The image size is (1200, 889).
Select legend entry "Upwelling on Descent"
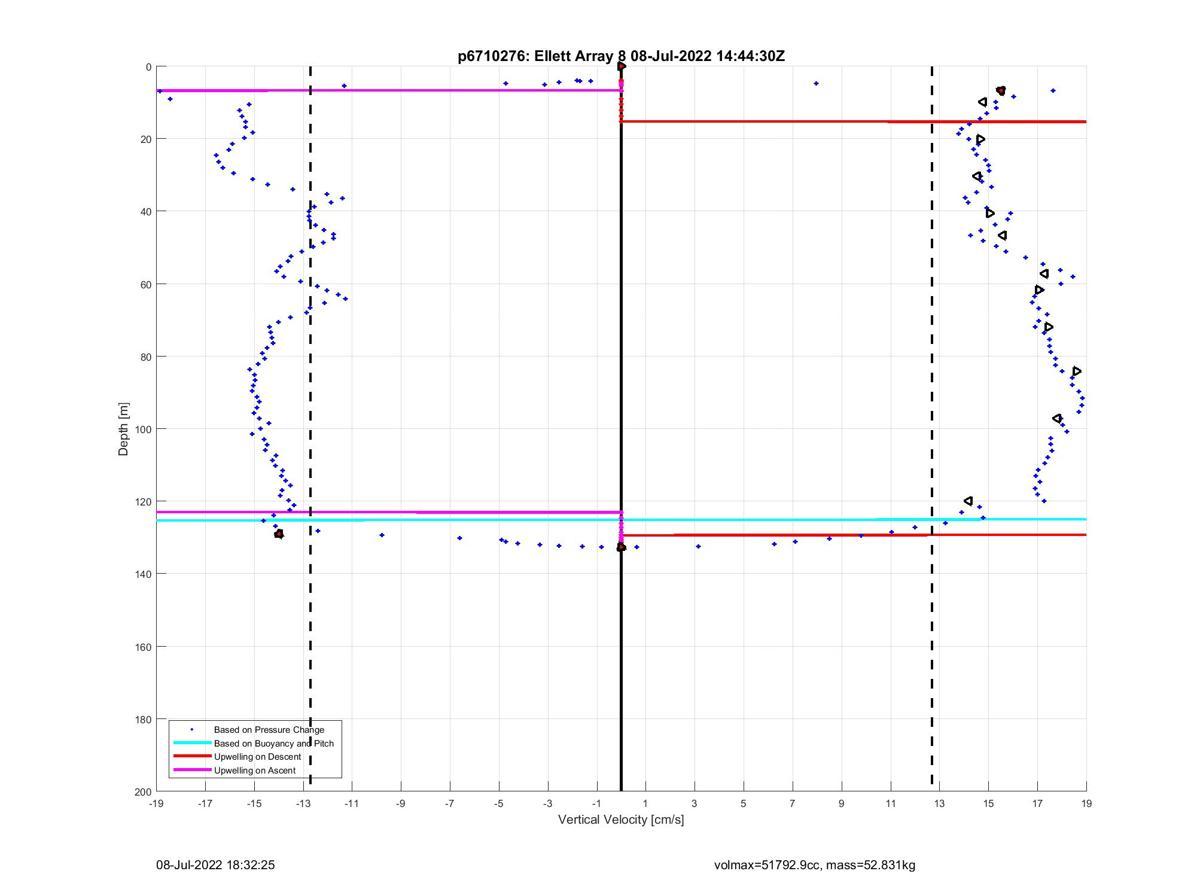click(x=257, y=757)
